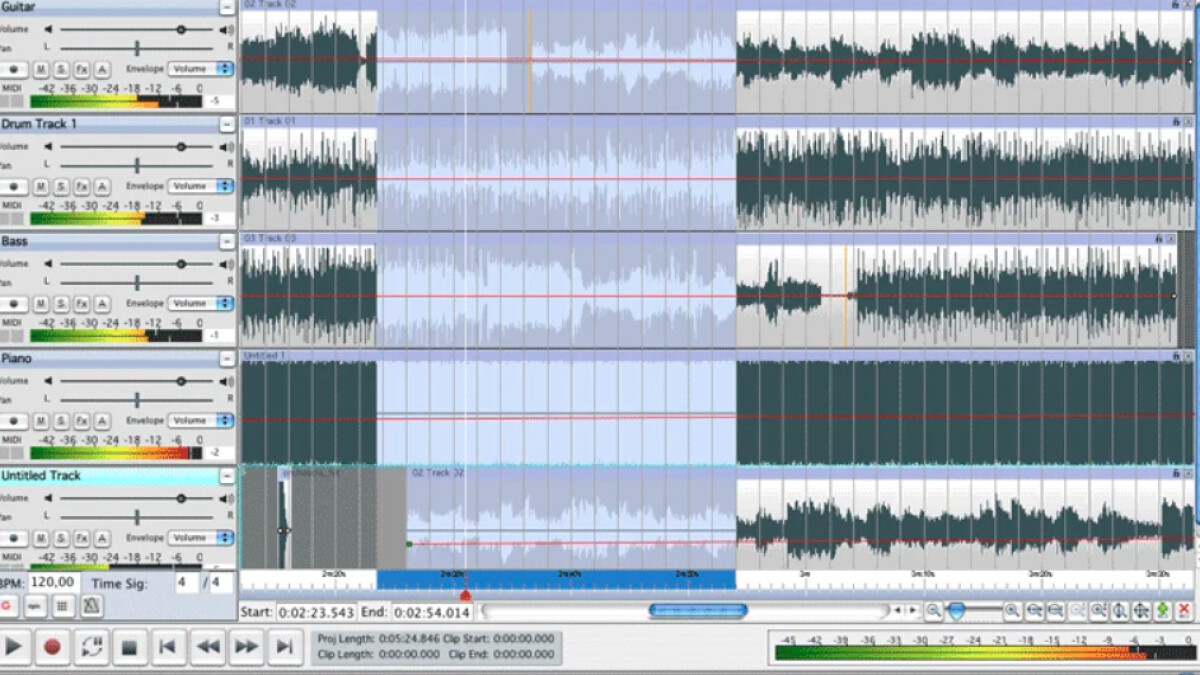
Task: Enable the A automation button on Untitled Track
Action: 103,537
